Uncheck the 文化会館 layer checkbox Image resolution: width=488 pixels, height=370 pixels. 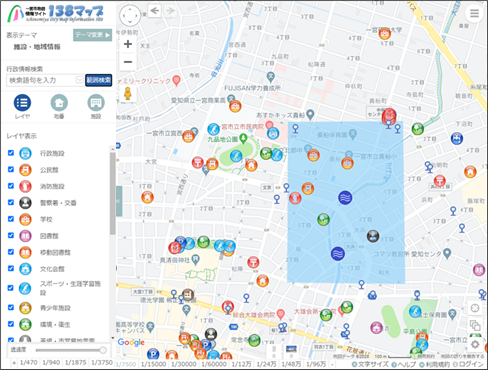11,268
